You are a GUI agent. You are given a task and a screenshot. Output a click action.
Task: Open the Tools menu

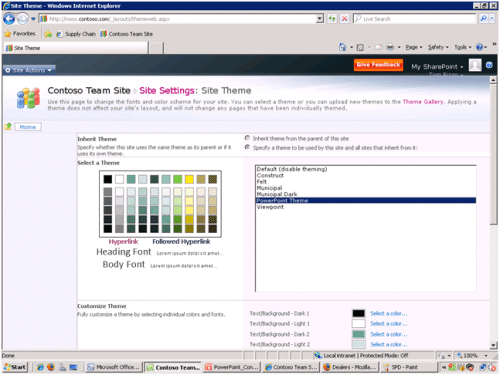click(x=463, y=47)
